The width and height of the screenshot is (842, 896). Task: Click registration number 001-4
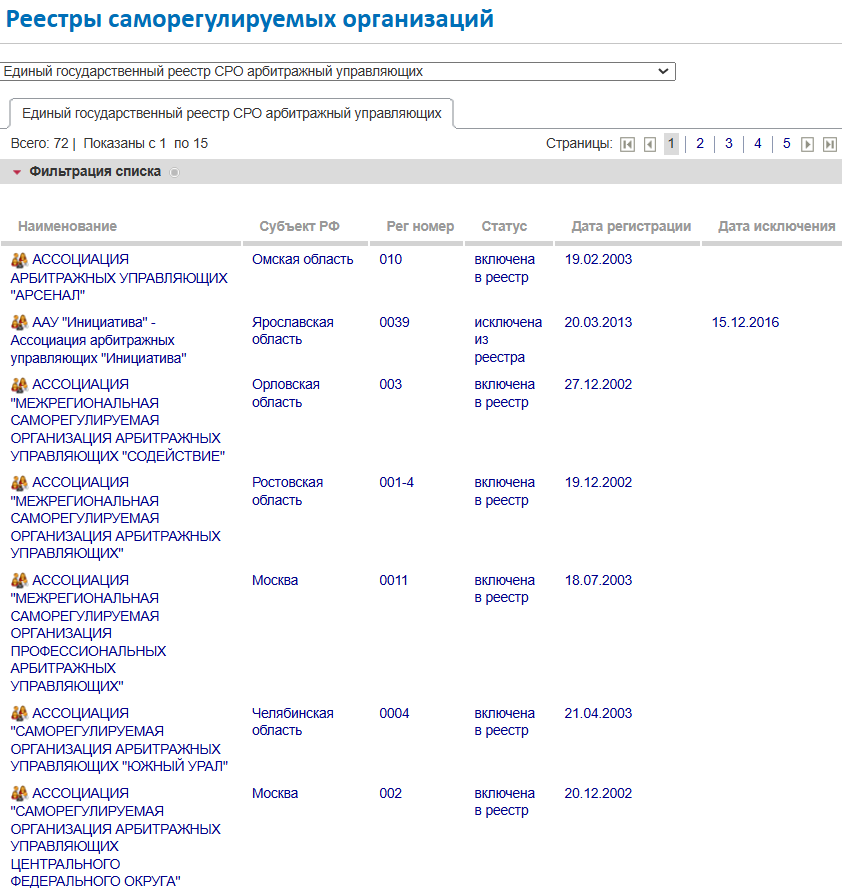pyautogui.click(x=396, y=483)
